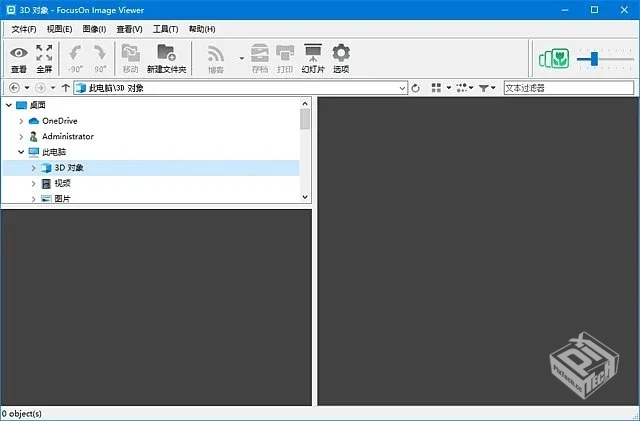Click the address bar path 此电脑\3D 对象
The height and width of the screenshot is (421, 640).
[x=116, y=88]
